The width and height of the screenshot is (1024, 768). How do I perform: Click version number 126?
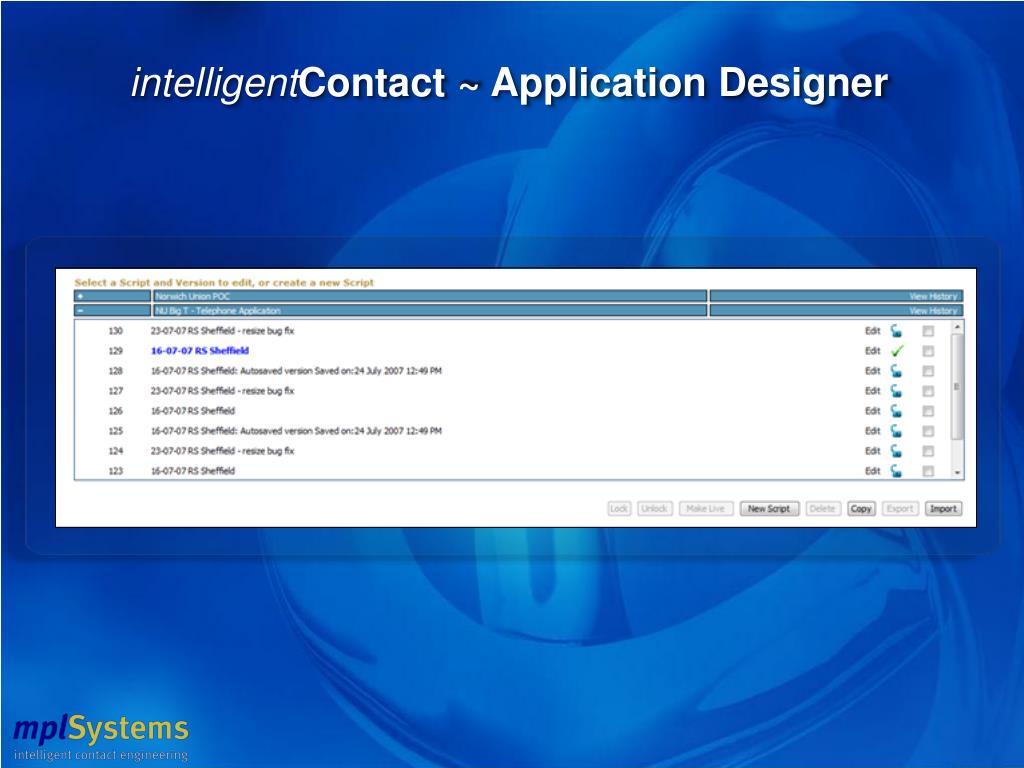coord(116,411)
